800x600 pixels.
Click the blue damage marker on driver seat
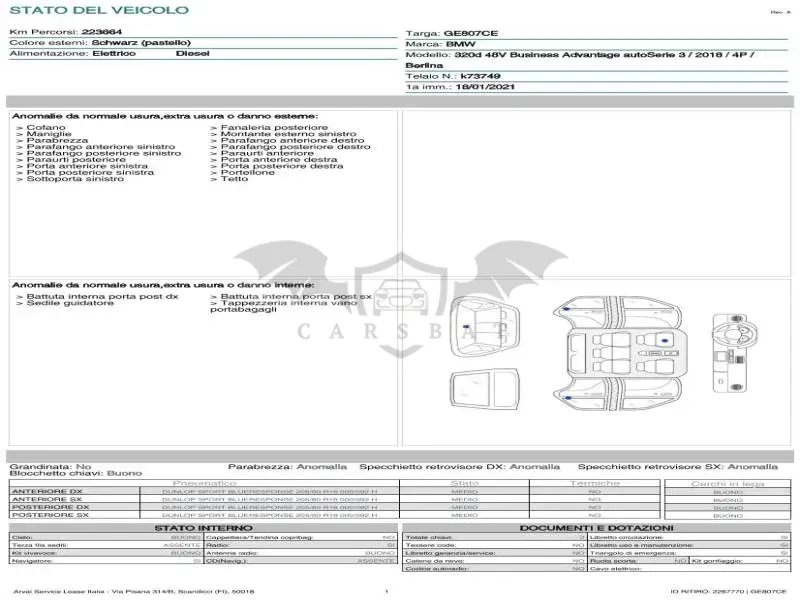pos(664,340)
